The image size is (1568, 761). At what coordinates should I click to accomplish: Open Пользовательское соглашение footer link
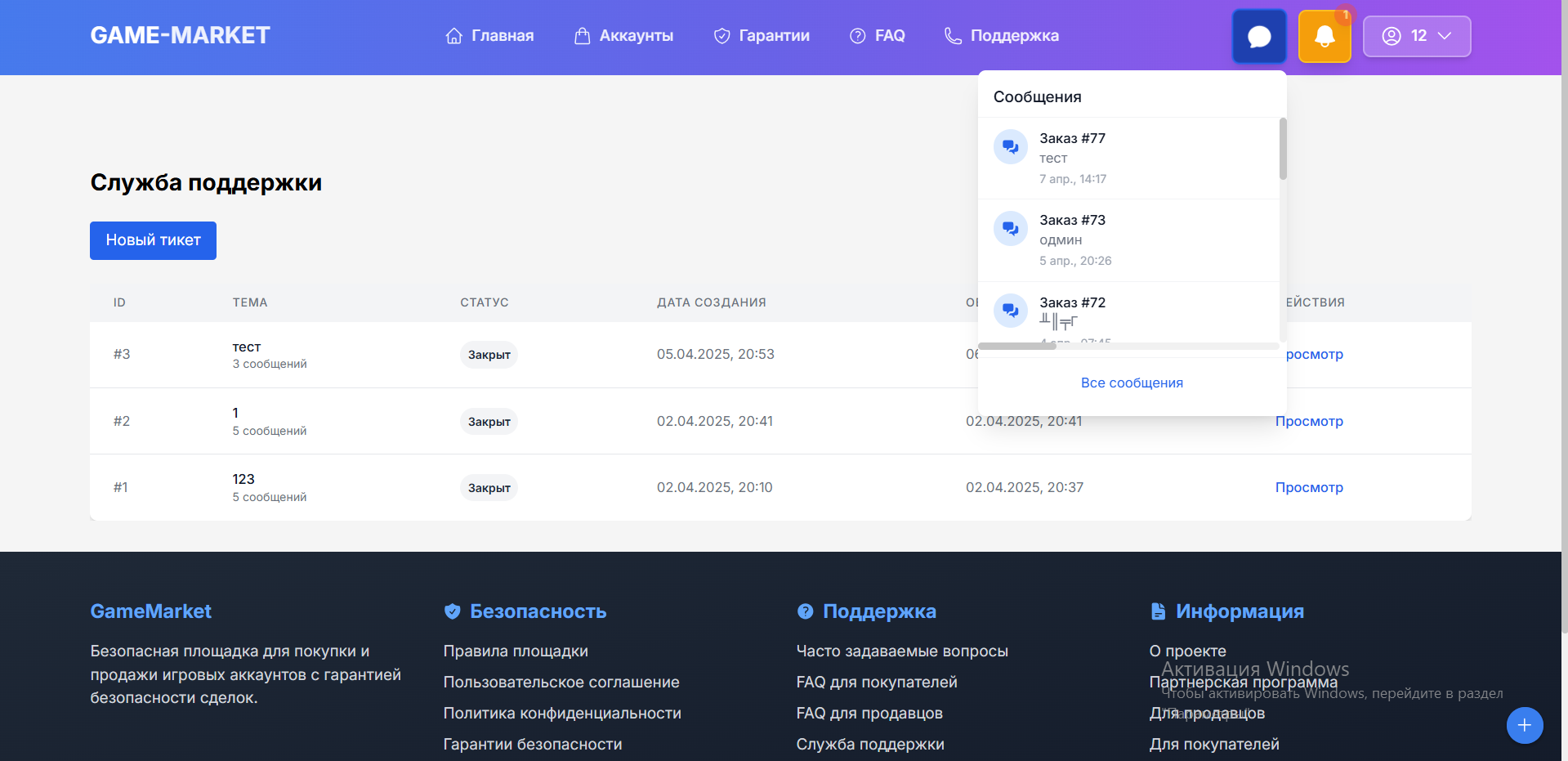click(561, 682)
